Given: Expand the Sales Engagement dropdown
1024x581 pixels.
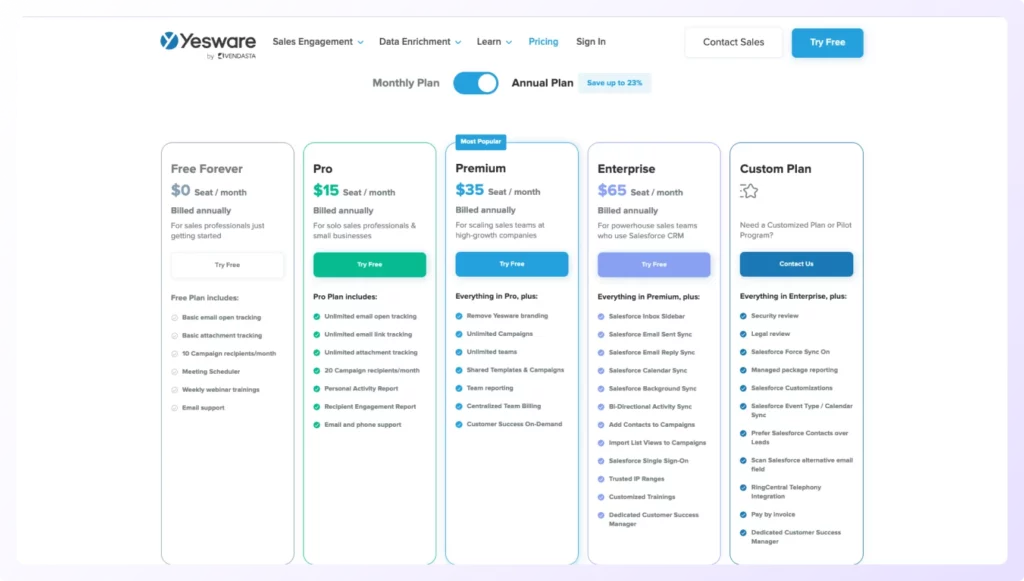Looking at the screenshot, I should [317, 42].
